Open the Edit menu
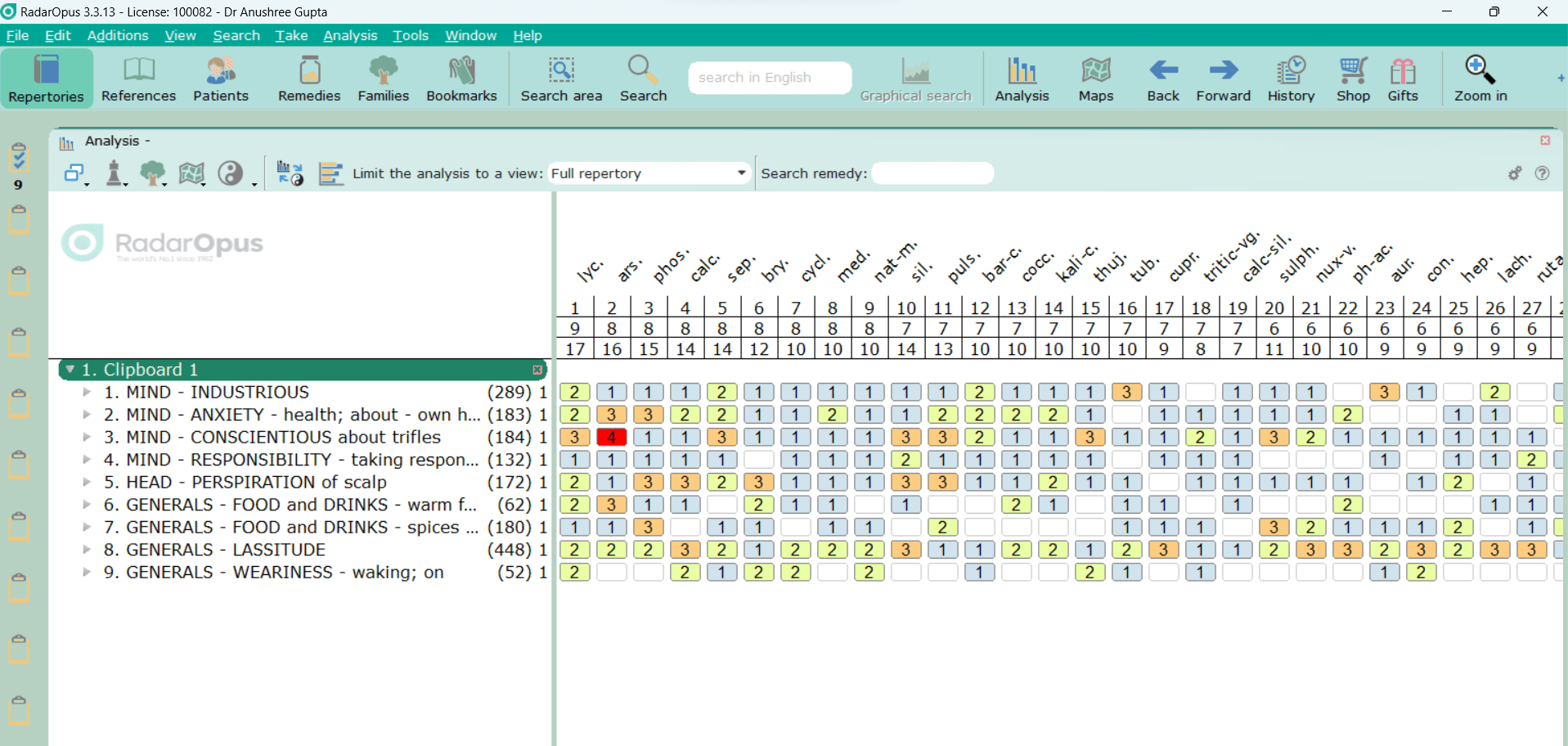The width and height of the screenshot is (1568, 746). pos(57,35)
